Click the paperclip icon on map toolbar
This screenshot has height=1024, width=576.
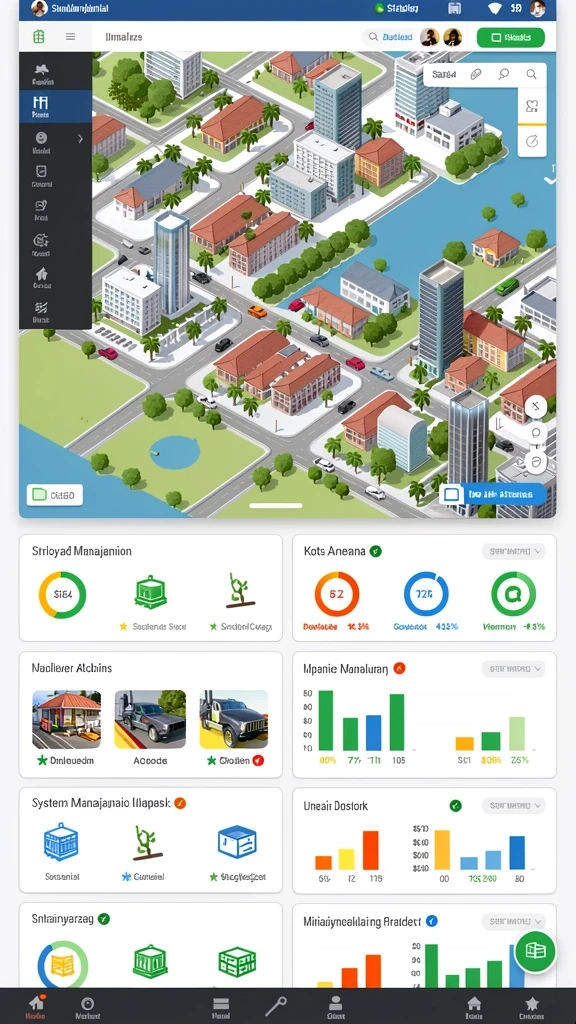pos(476,74)
